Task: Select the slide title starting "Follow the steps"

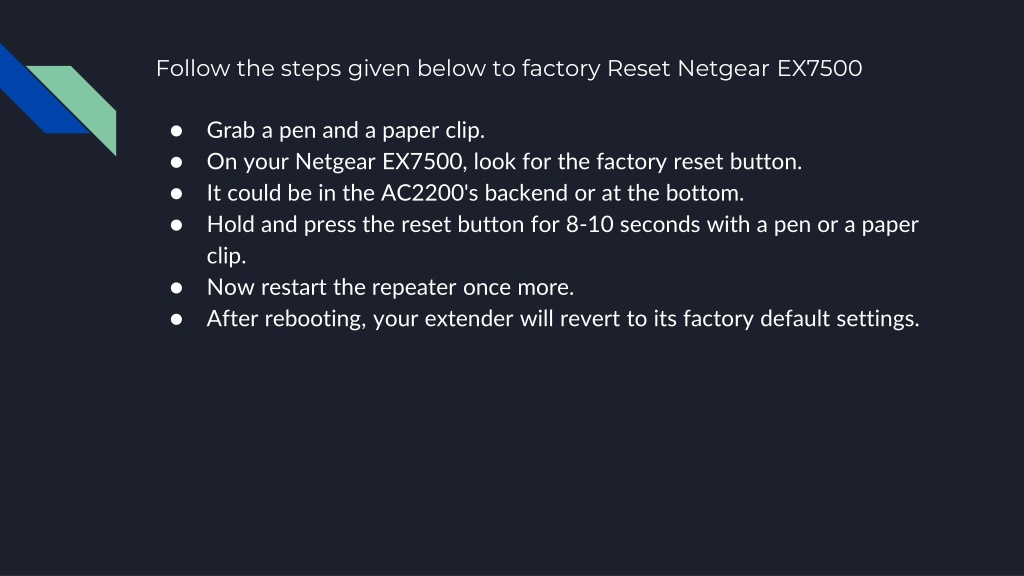Action: click(x=509, y=69)
